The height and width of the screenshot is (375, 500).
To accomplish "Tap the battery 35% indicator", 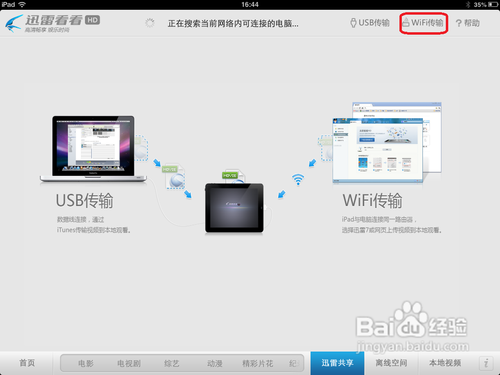I will coord(485,5).
